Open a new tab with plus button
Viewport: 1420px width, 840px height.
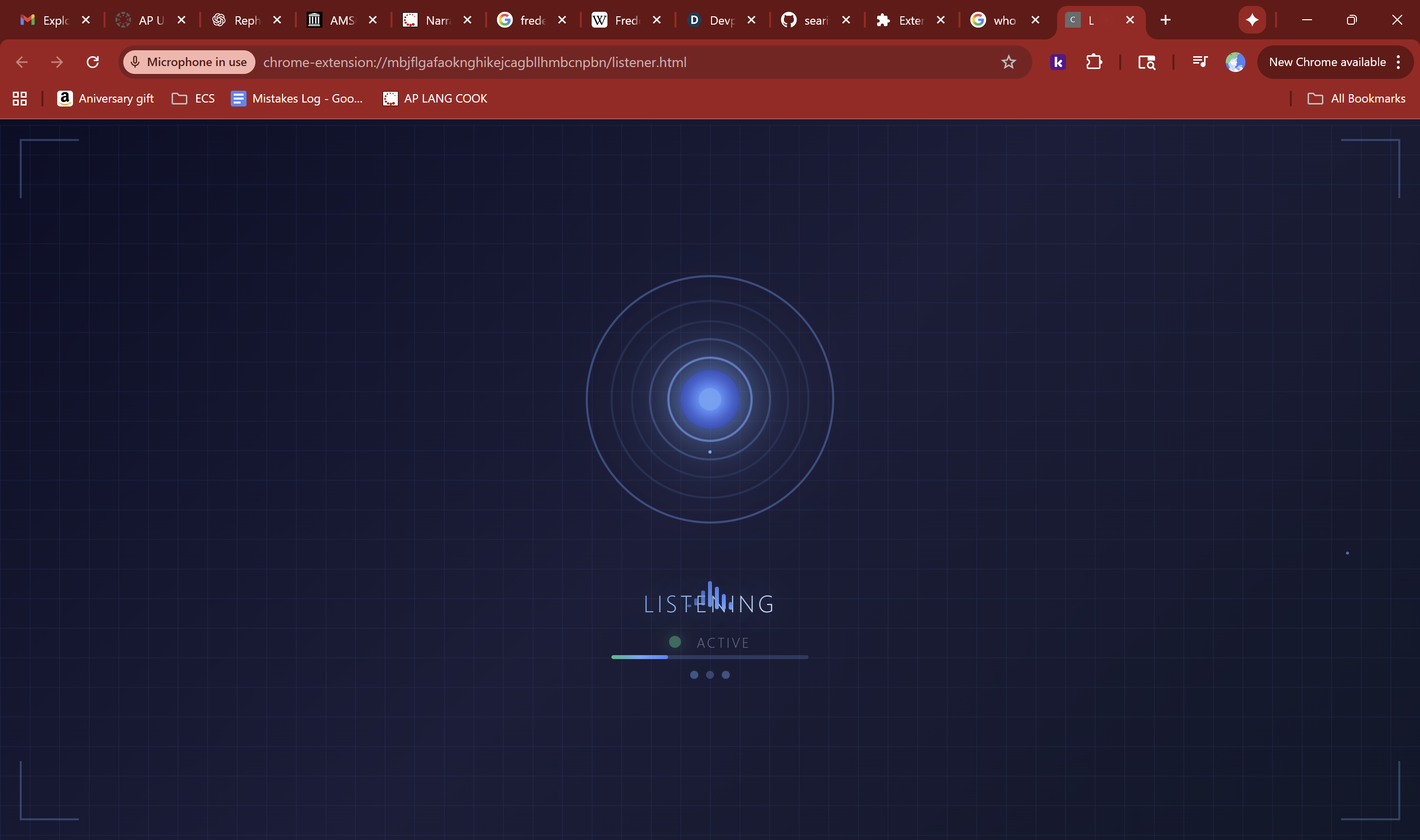1165,20
